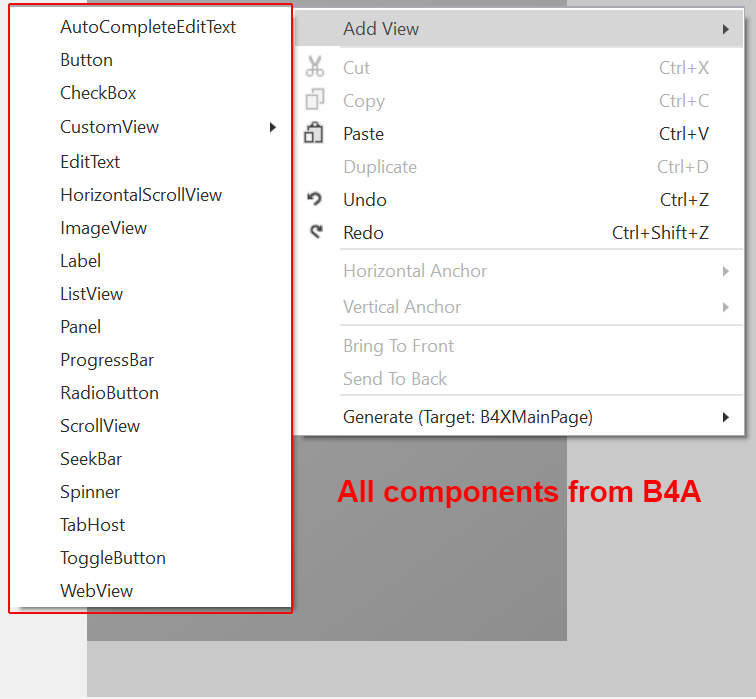
Task: Add an EditText view
Action: point(90,162)
